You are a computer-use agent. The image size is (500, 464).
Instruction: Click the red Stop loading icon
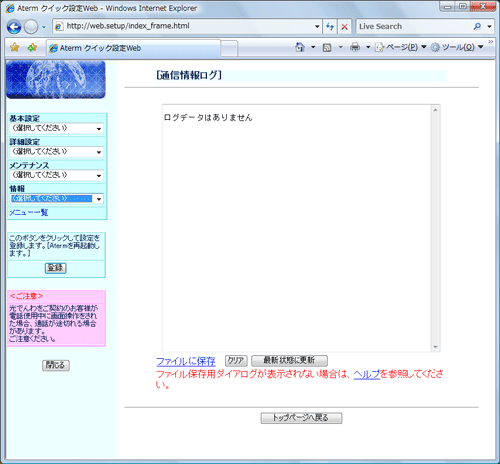[x=345, y=27]
